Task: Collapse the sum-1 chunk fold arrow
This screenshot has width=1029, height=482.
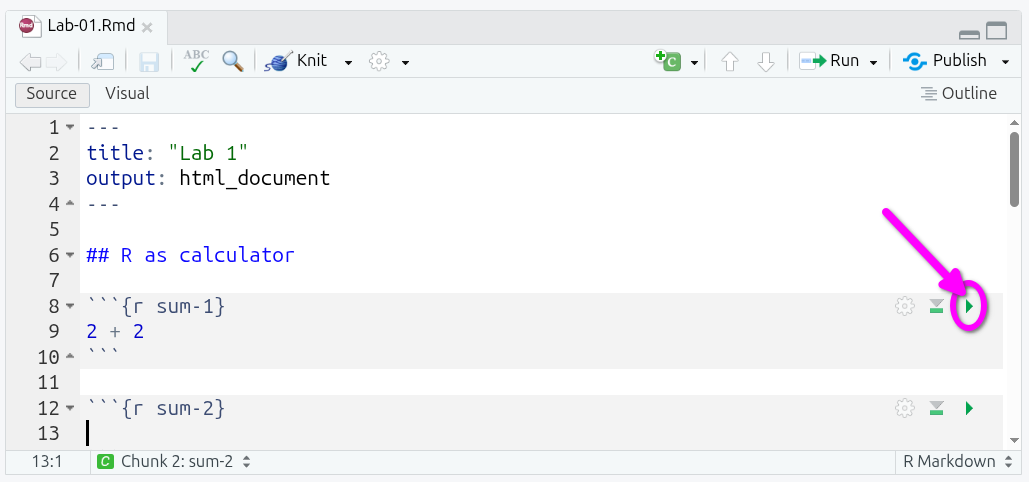Action: [x=69, y=307]
